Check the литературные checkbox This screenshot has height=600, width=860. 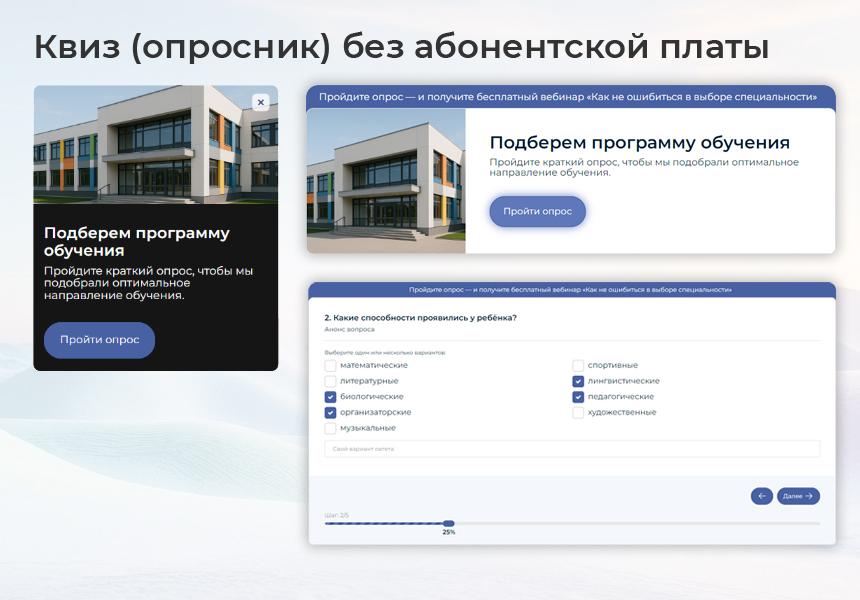point(331,381)
